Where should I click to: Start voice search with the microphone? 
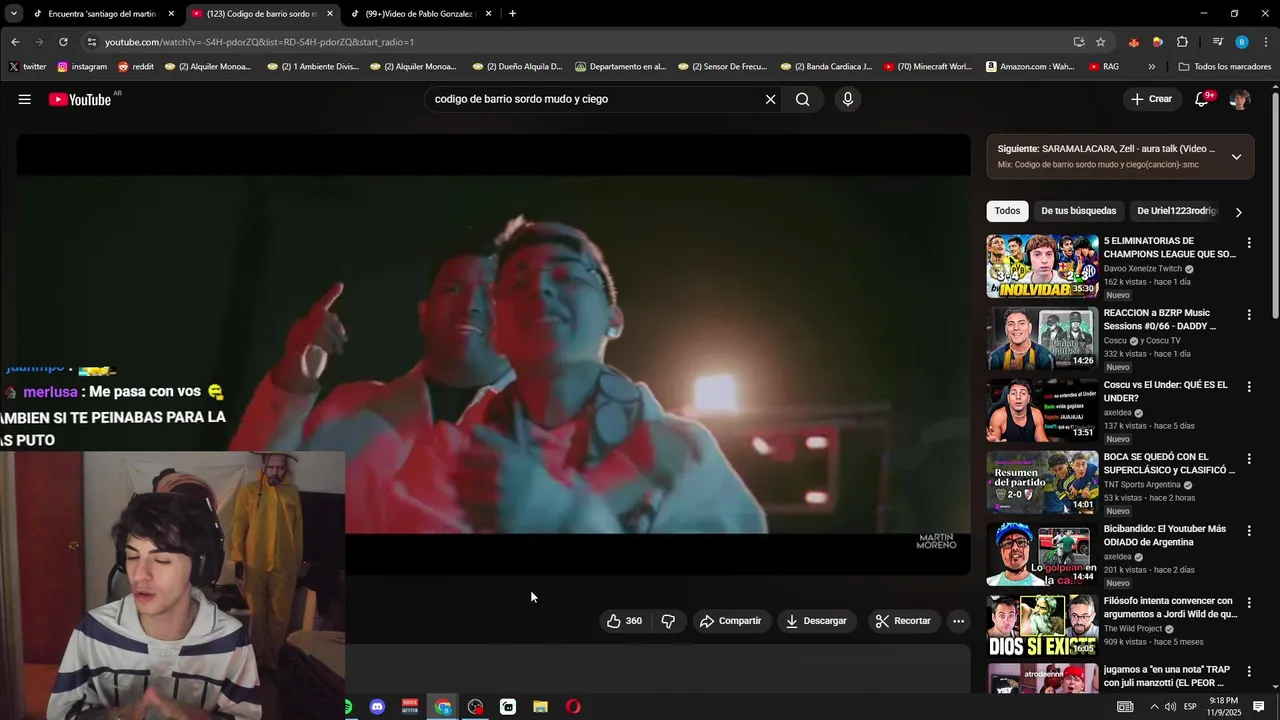pyautogui.click(x=848, y=99)
